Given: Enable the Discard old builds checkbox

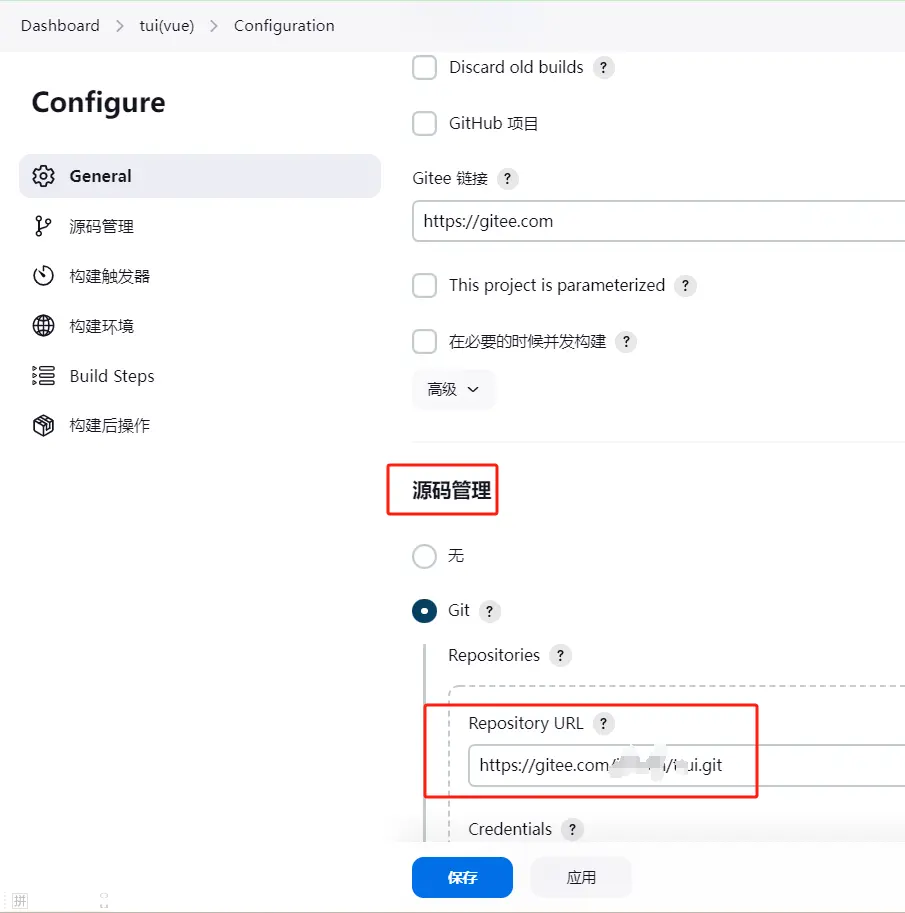Looking at the screenshot, I should (424, 68).
